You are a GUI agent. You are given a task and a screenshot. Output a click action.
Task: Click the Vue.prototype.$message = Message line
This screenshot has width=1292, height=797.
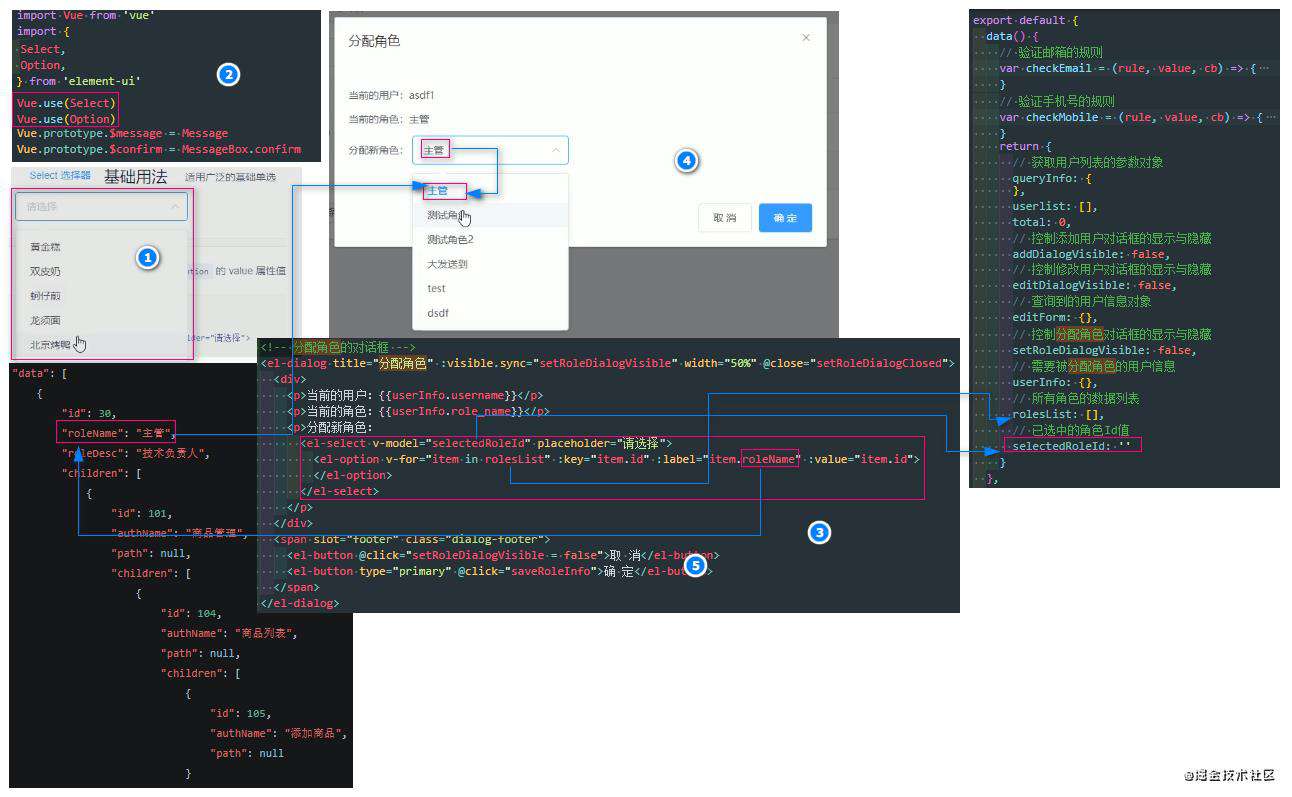[x=122, y=133]
